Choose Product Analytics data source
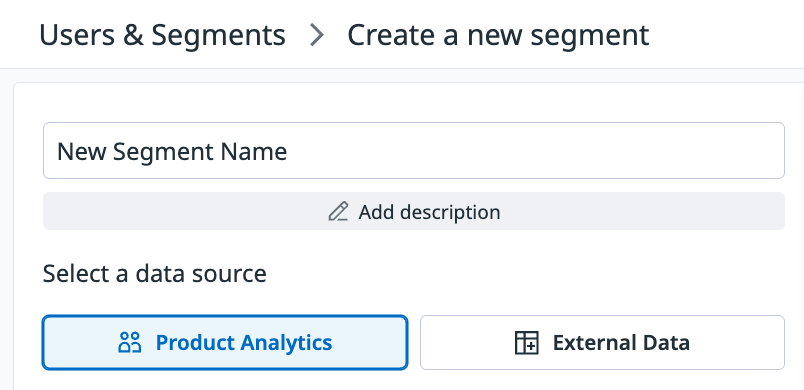This screenshot has width=804, height=390. pos(225,342)
